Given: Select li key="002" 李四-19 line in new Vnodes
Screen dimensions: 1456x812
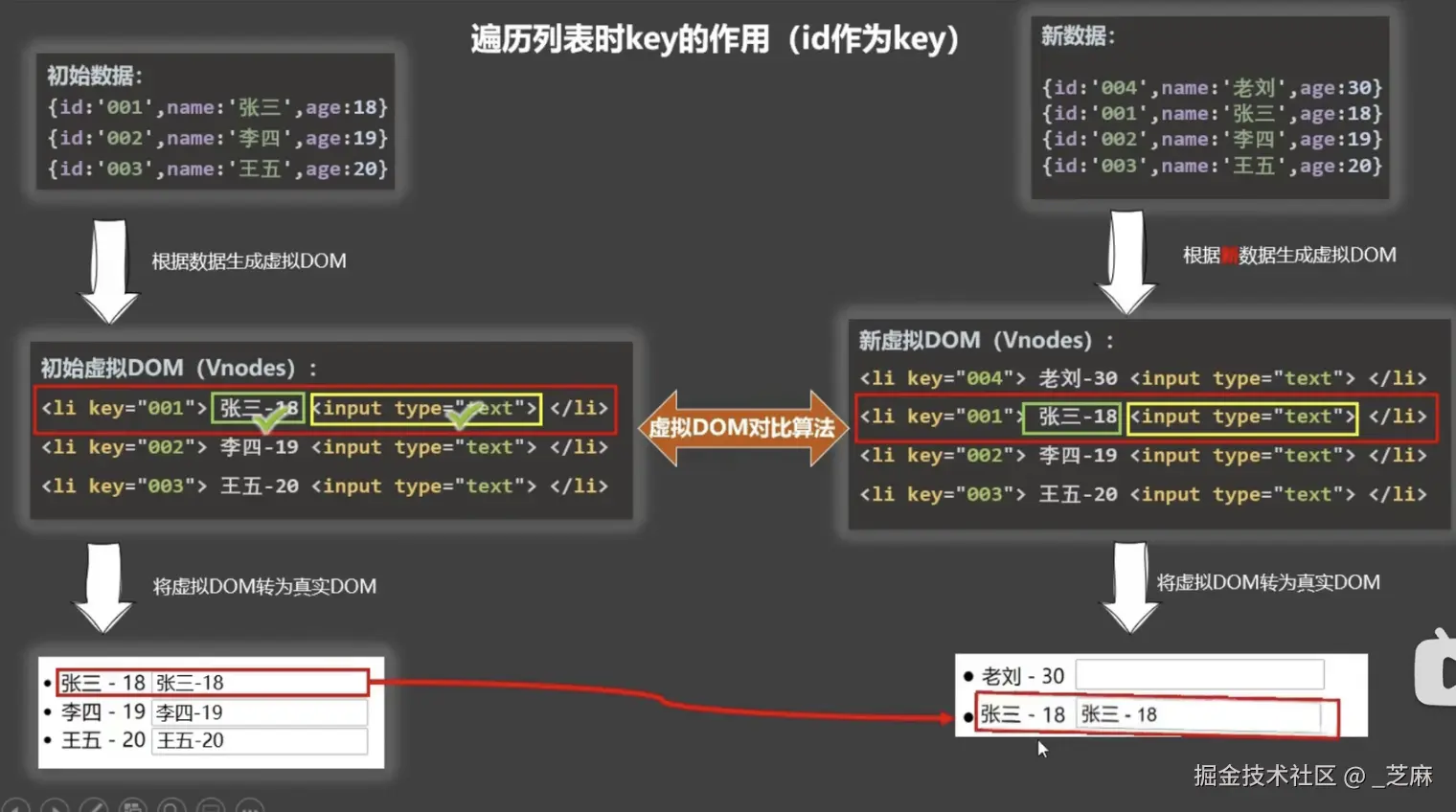Looking at the screenshot, I should click(1143, 456).
